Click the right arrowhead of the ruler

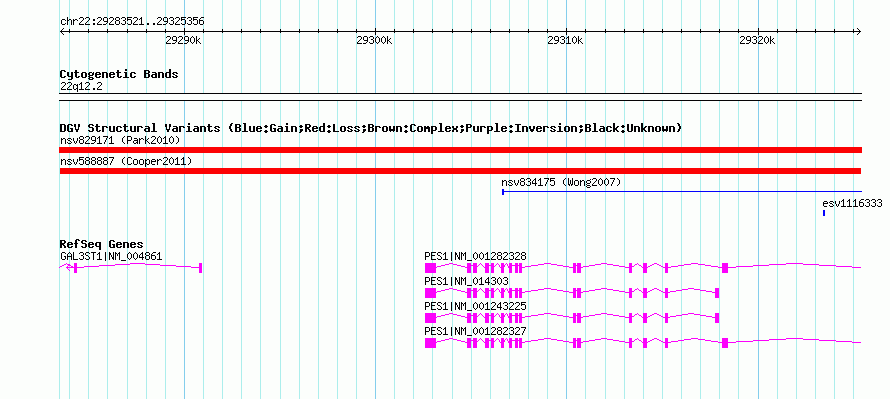858,31
